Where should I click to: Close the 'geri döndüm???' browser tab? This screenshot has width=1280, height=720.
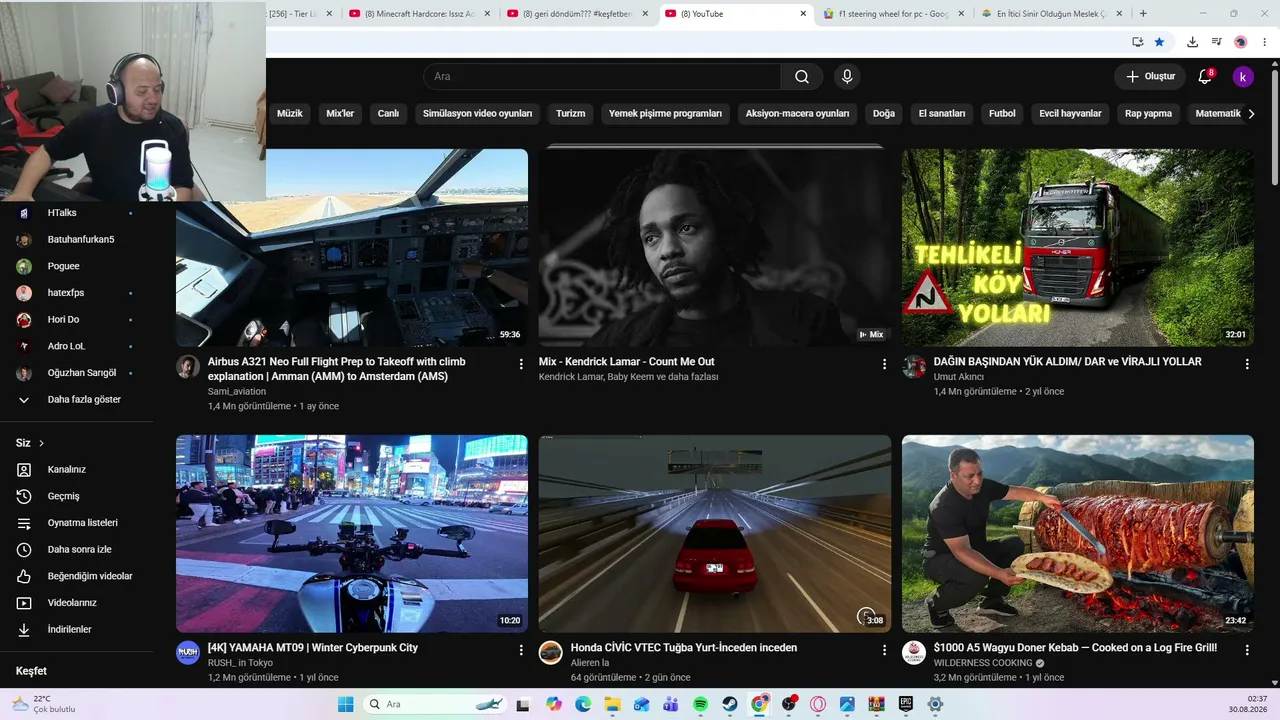[x=645, y=14]
